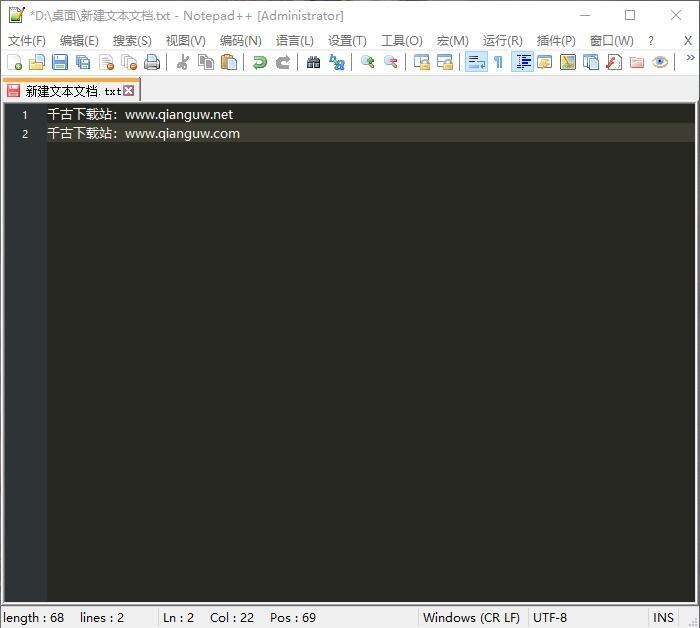Viewport: 700px width, 628px height.
Task: Click the Save file icon
Action: pos(60,62)
